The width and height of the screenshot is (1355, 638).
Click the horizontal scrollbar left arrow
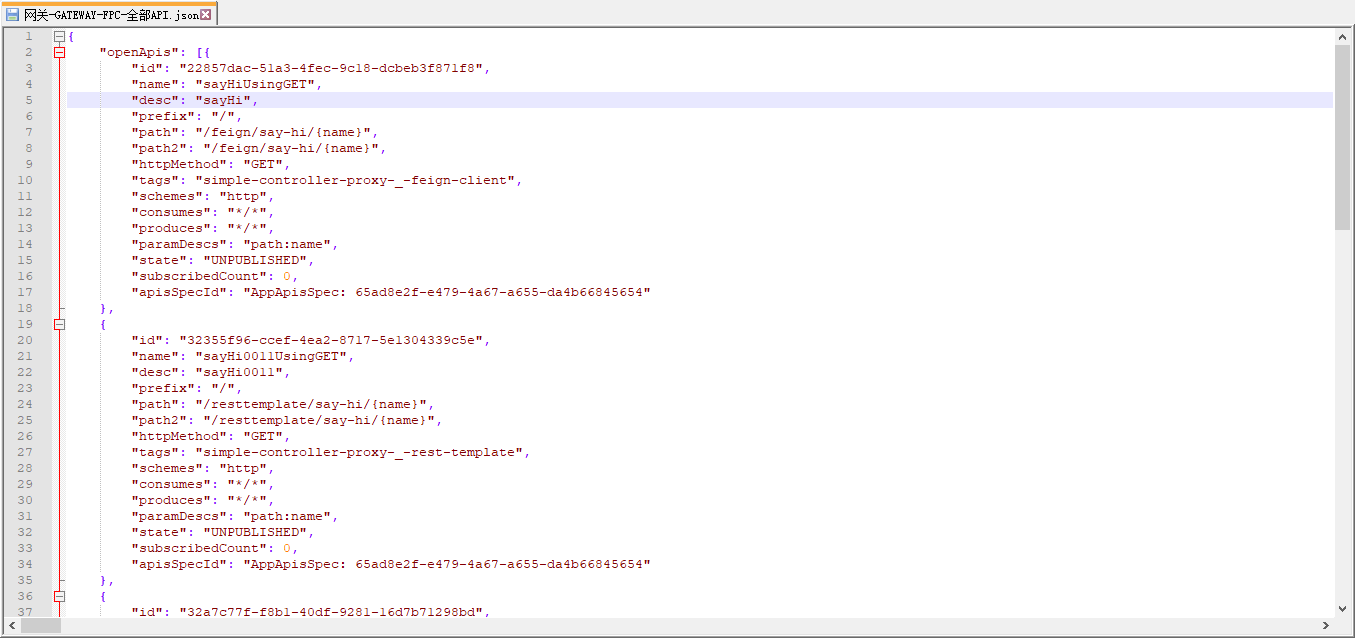[11, 626]
